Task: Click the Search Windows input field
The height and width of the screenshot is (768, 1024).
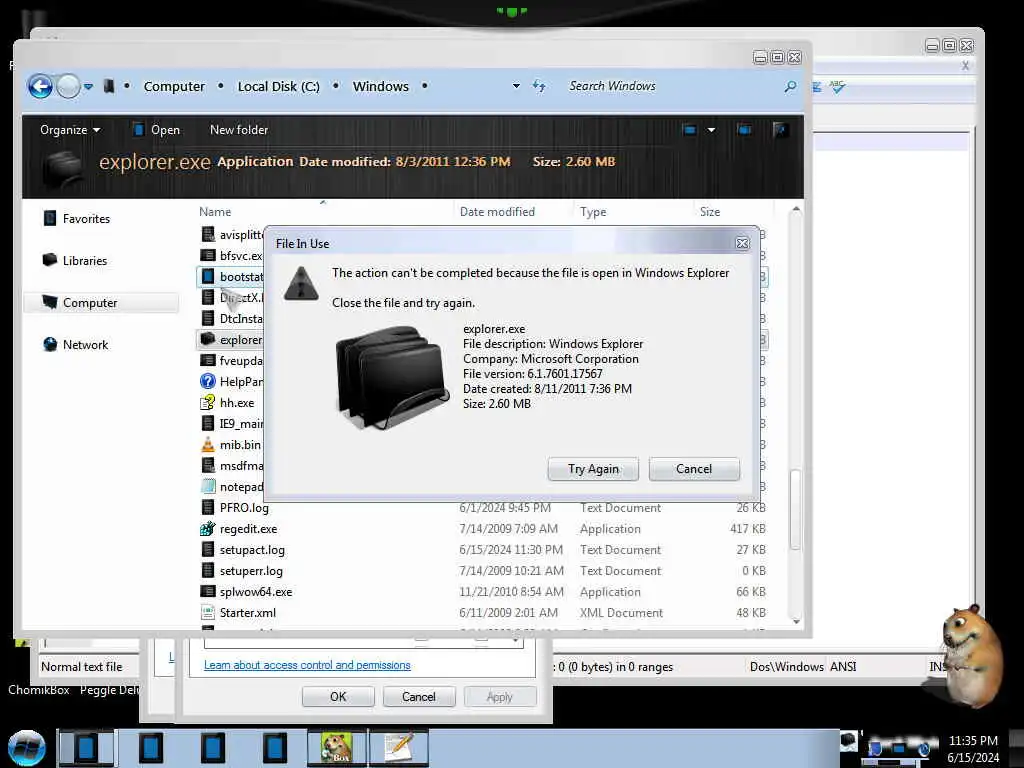Action: point(673,86)
